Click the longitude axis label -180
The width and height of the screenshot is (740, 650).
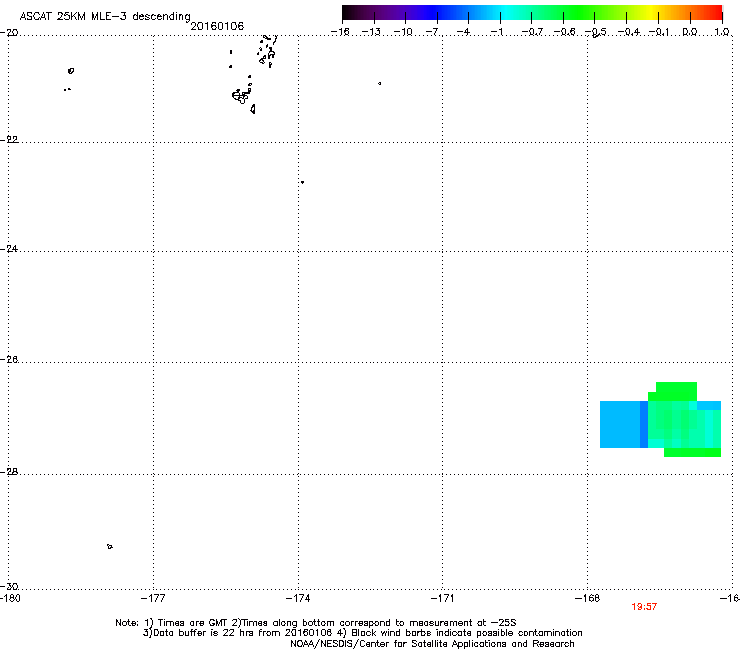tap(10, 599)
